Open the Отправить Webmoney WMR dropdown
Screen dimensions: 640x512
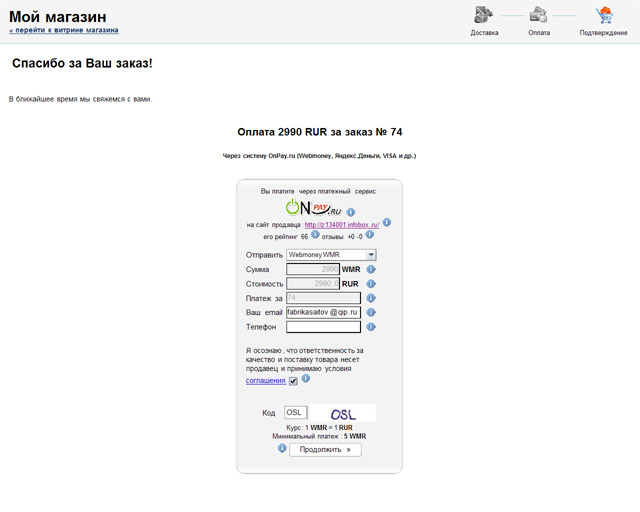pyautogui.click(x=324, y=255)
